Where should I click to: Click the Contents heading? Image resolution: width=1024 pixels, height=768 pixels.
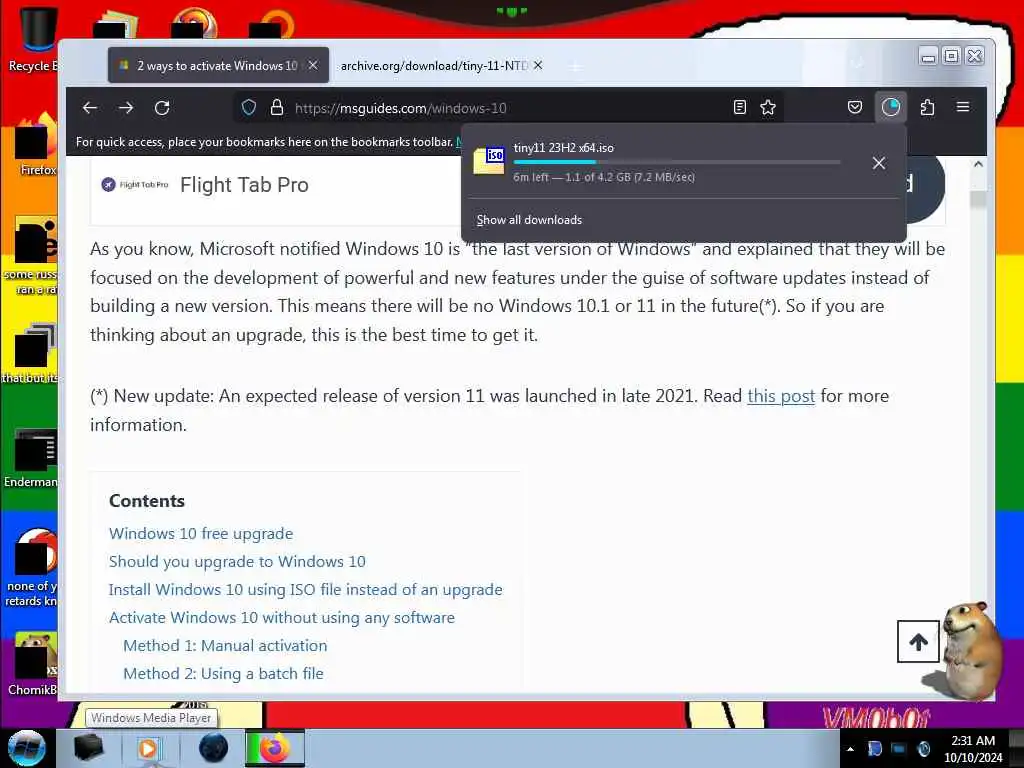(147, 501)
